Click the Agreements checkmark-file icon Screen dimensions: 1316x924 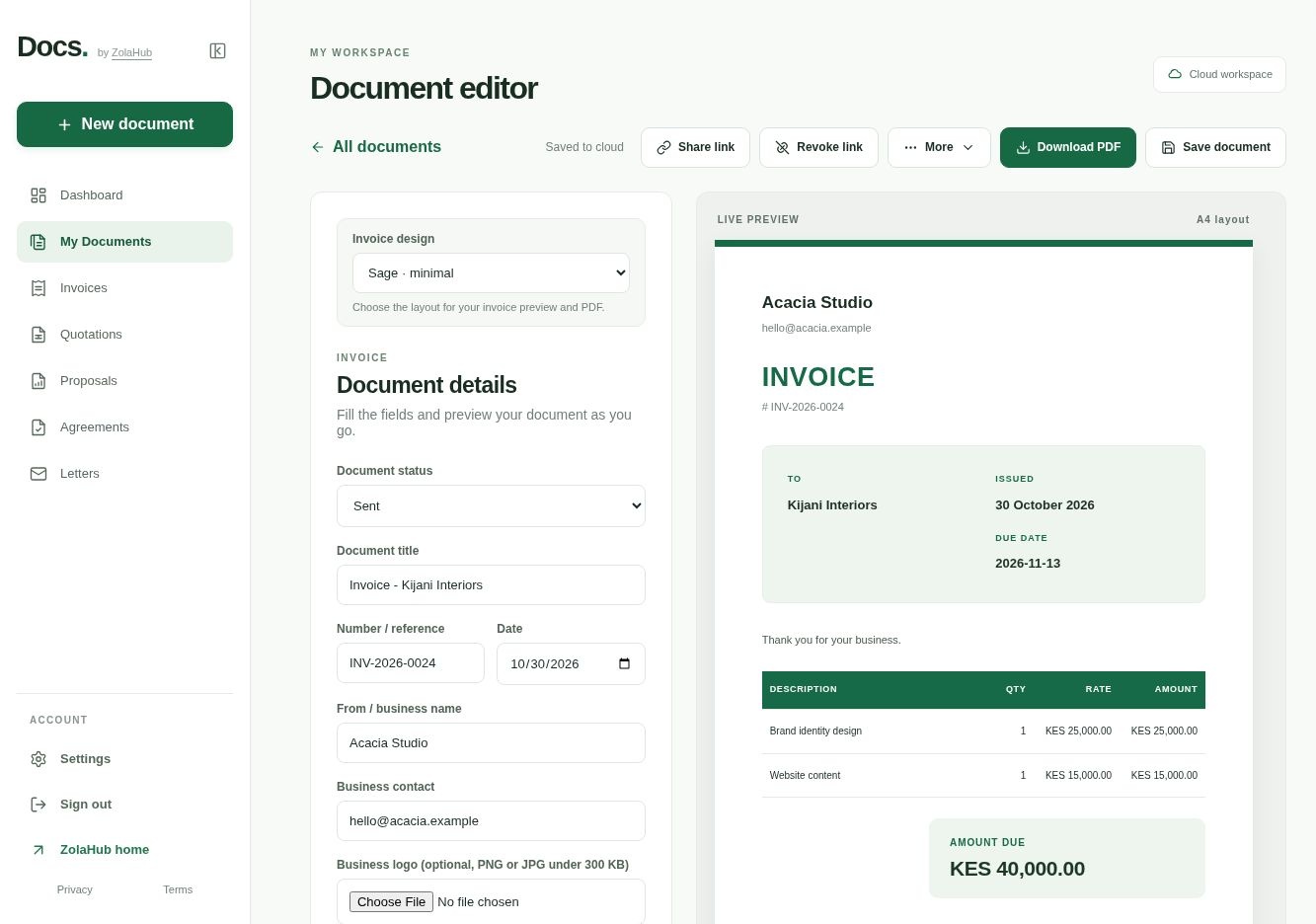(x=39, y=427)
